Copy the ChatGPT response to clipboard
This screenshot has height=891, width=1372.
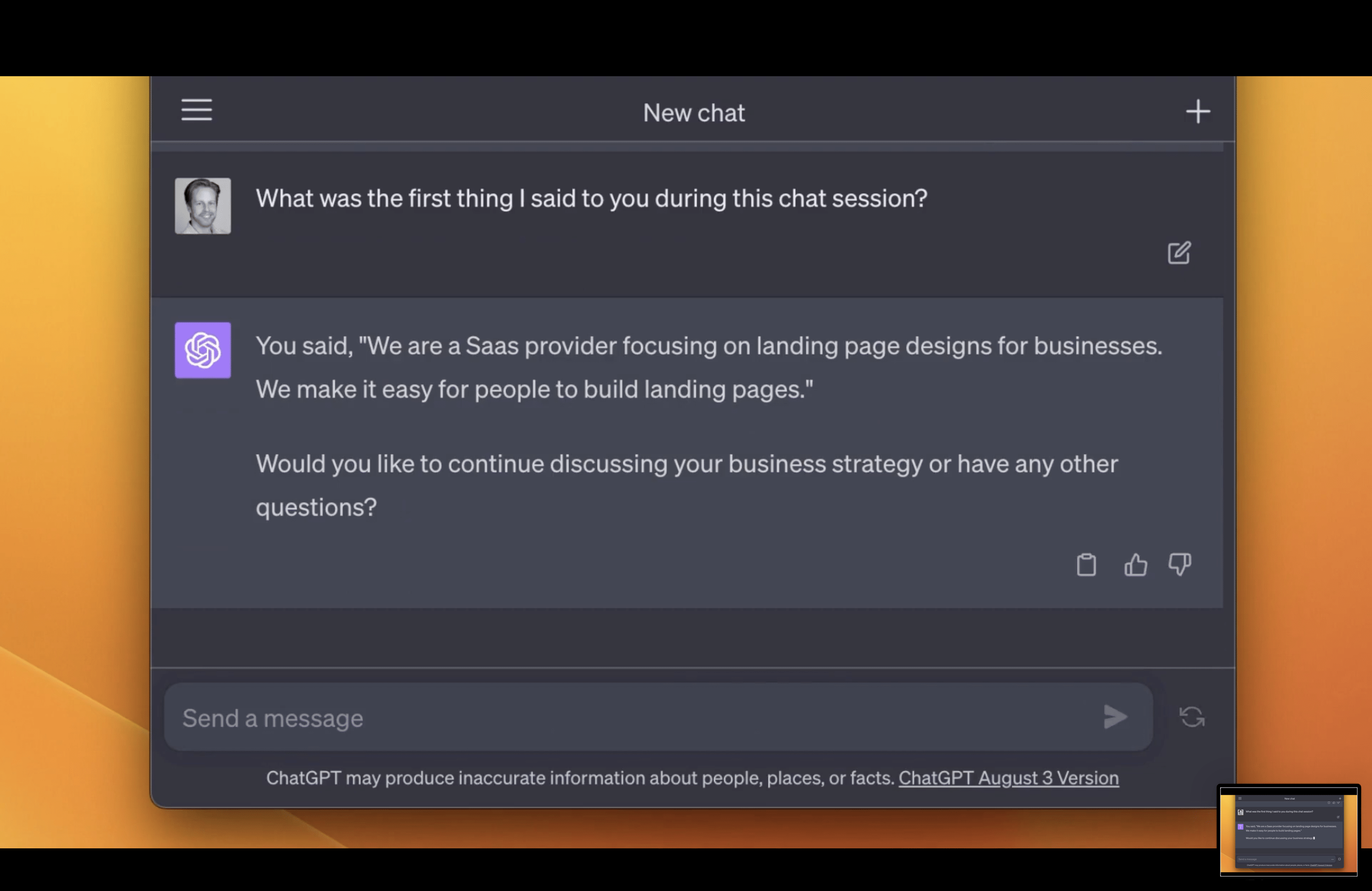(1086, 565)
